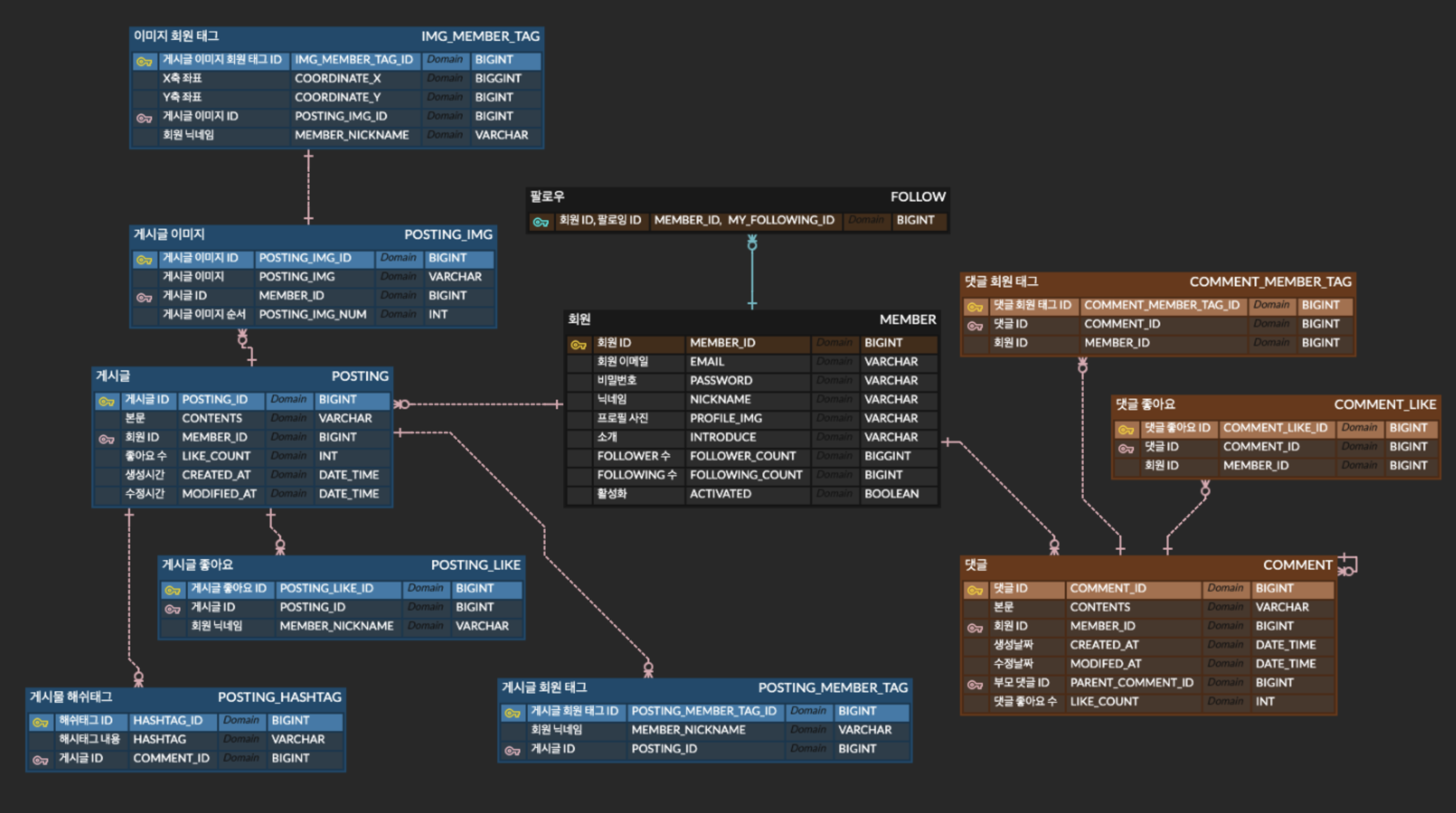Click the EMAIL column in MEMBER table
Viewport: 1456px width, 813px height.
point(706,362)
